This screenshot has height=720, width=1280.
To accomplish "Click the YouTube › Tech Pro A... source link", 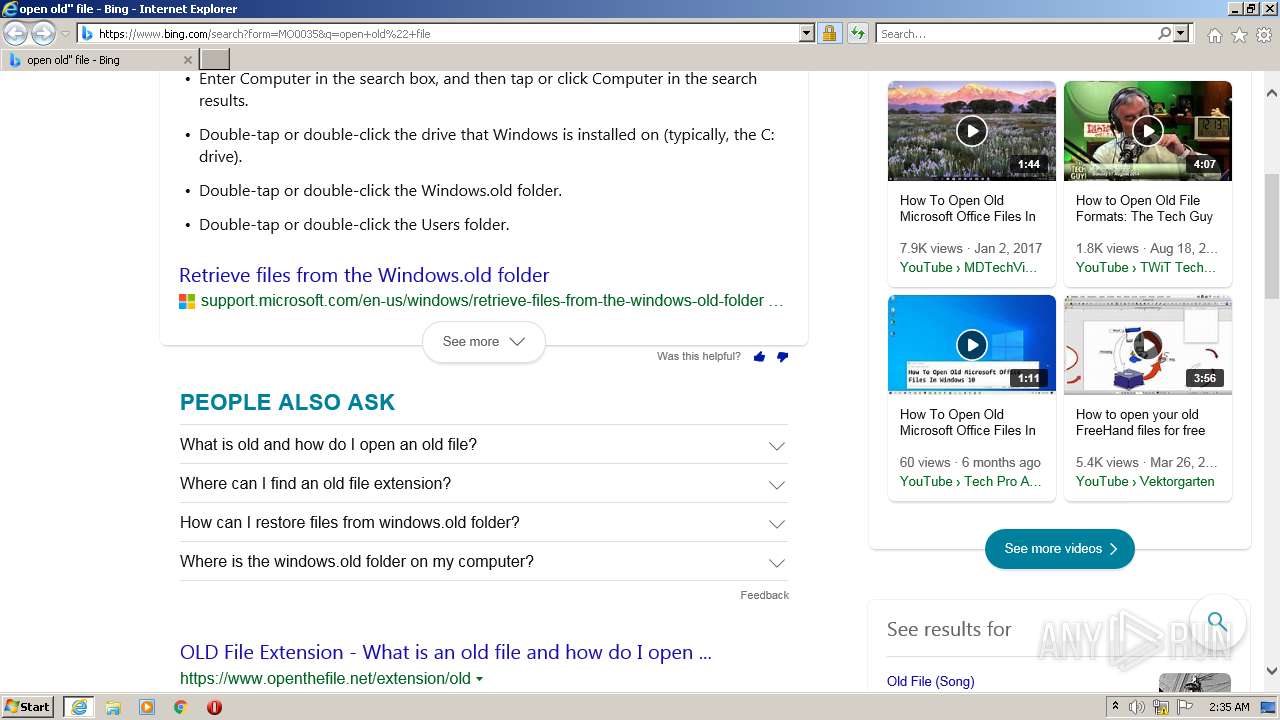I will tap(970, 482).
